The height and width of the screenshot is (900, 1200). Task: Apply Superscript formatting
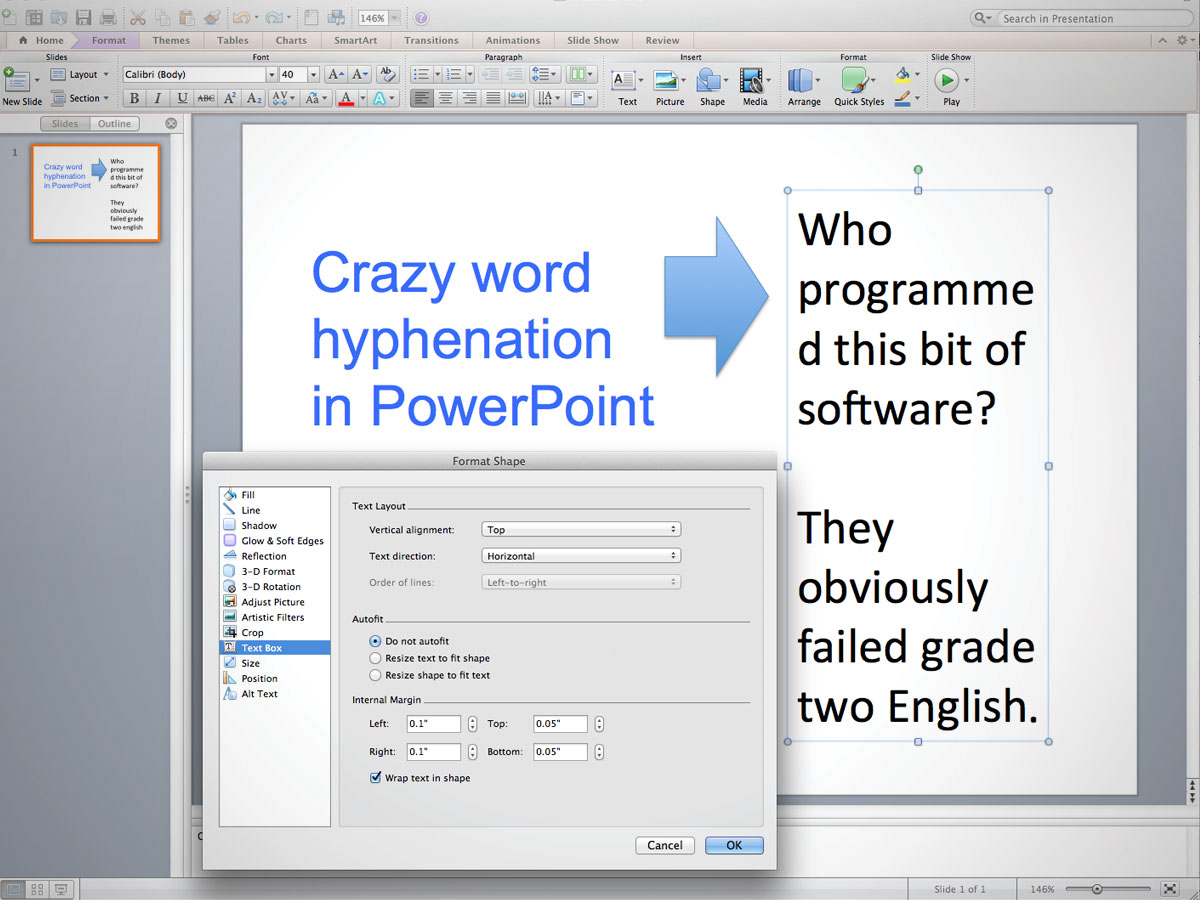230,98
